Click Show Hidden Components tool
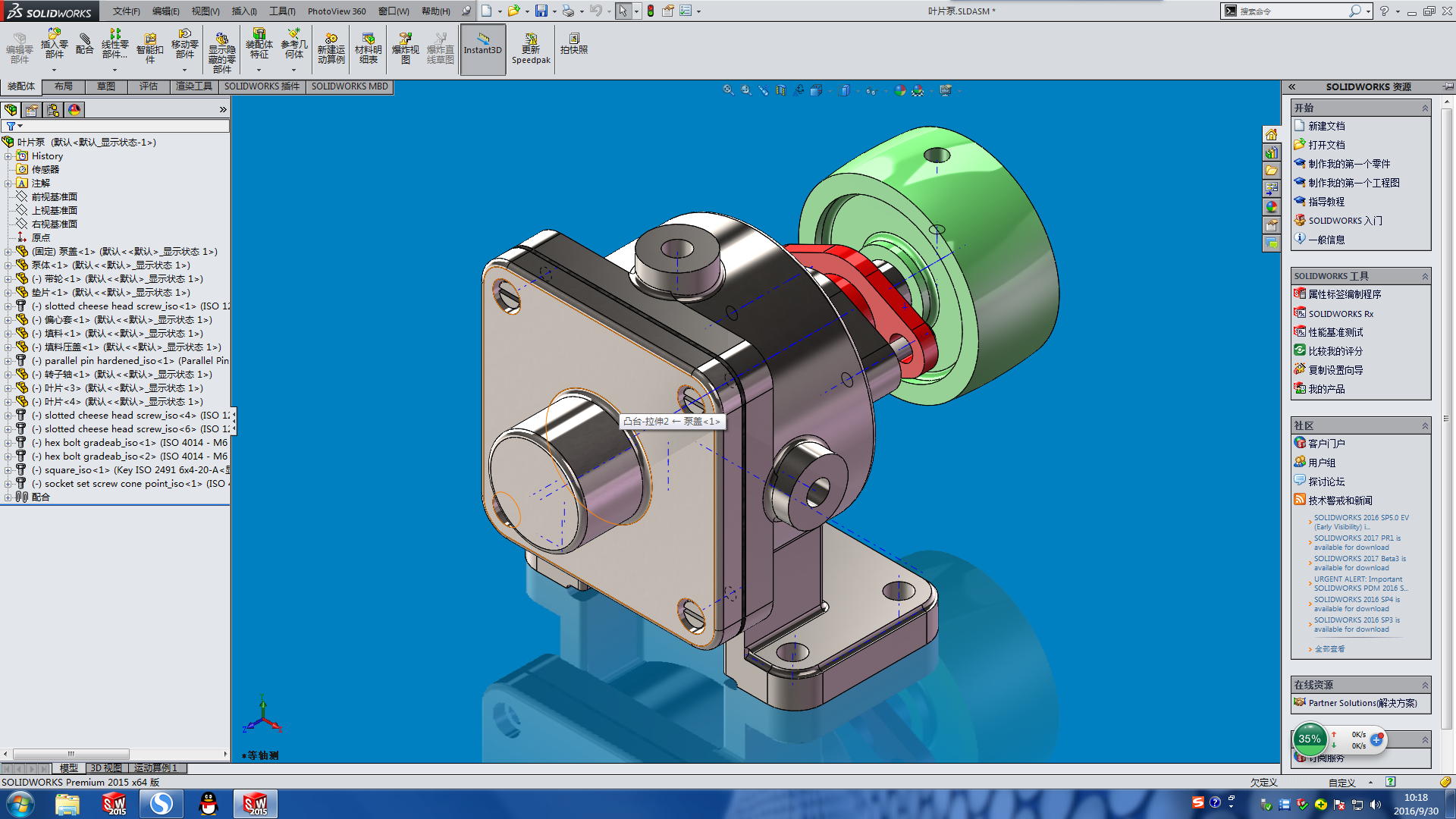Screen dimensions: 1456x819 [222, 52]
